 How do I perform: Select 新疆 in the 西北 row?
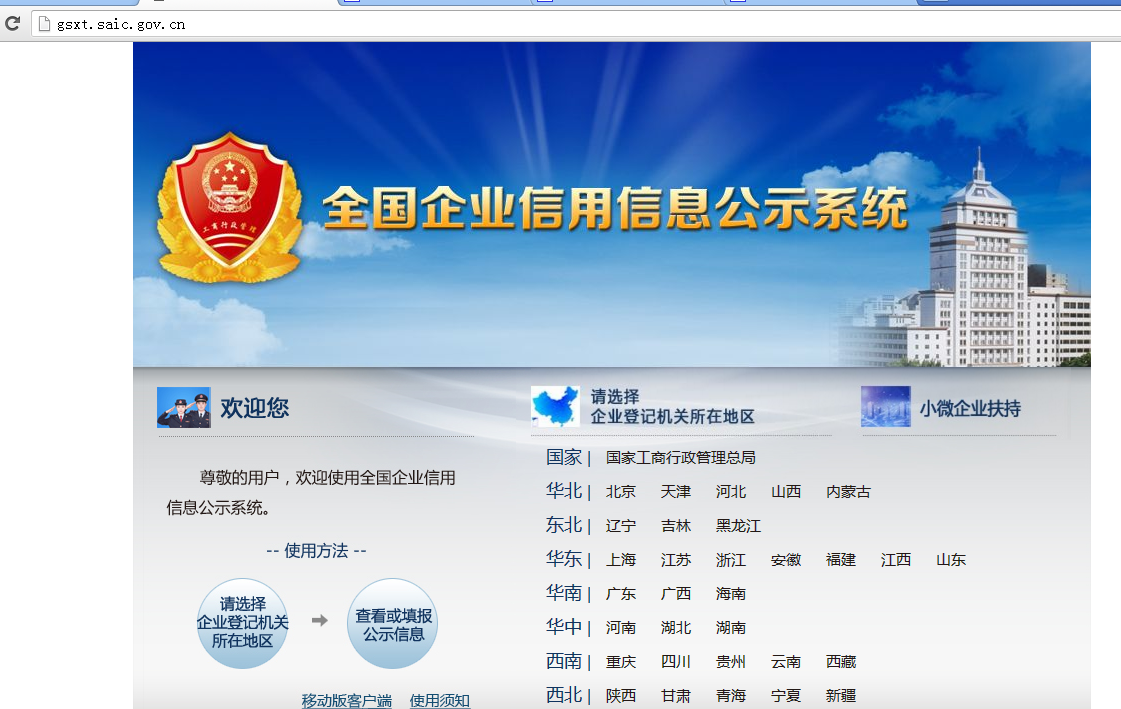coord(842,695)
